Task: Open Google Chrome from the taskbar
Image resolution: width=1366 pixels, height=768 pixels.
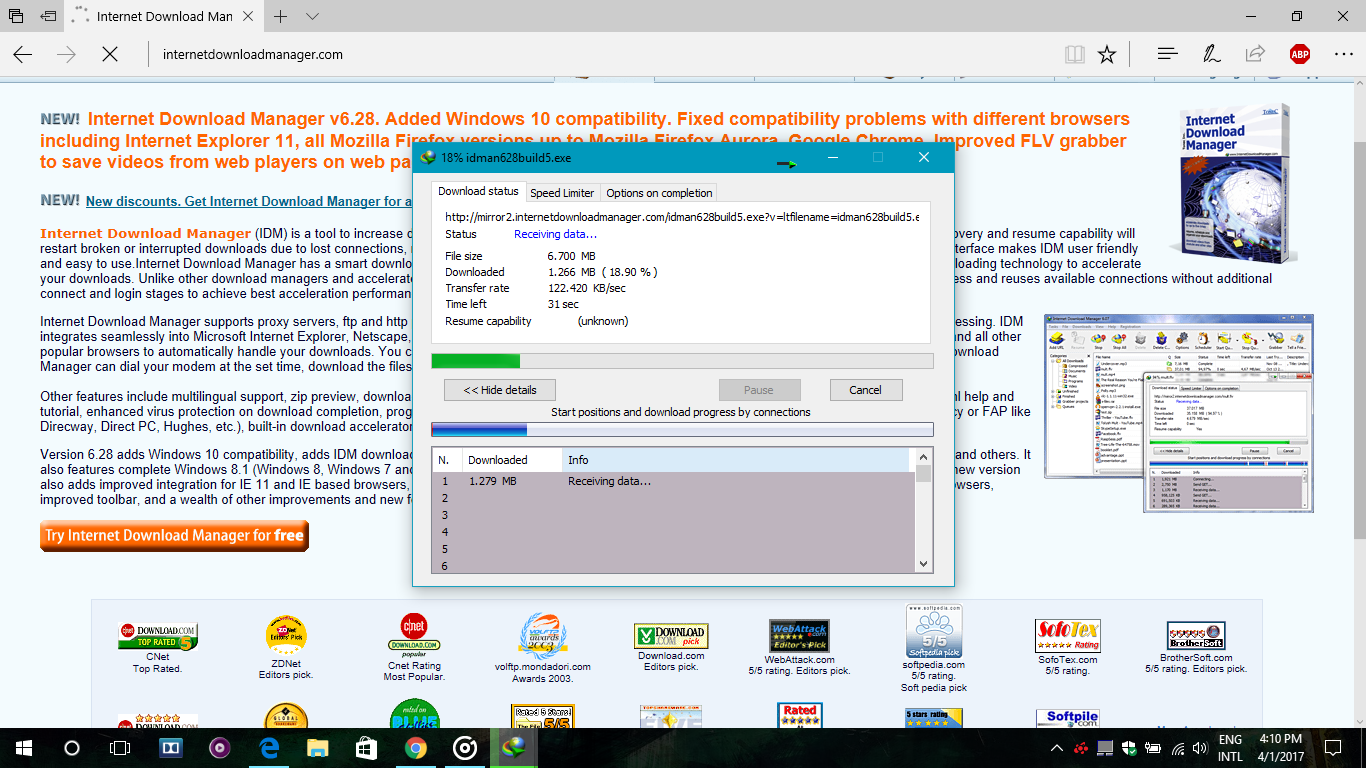Action: (x=416, y=747)
